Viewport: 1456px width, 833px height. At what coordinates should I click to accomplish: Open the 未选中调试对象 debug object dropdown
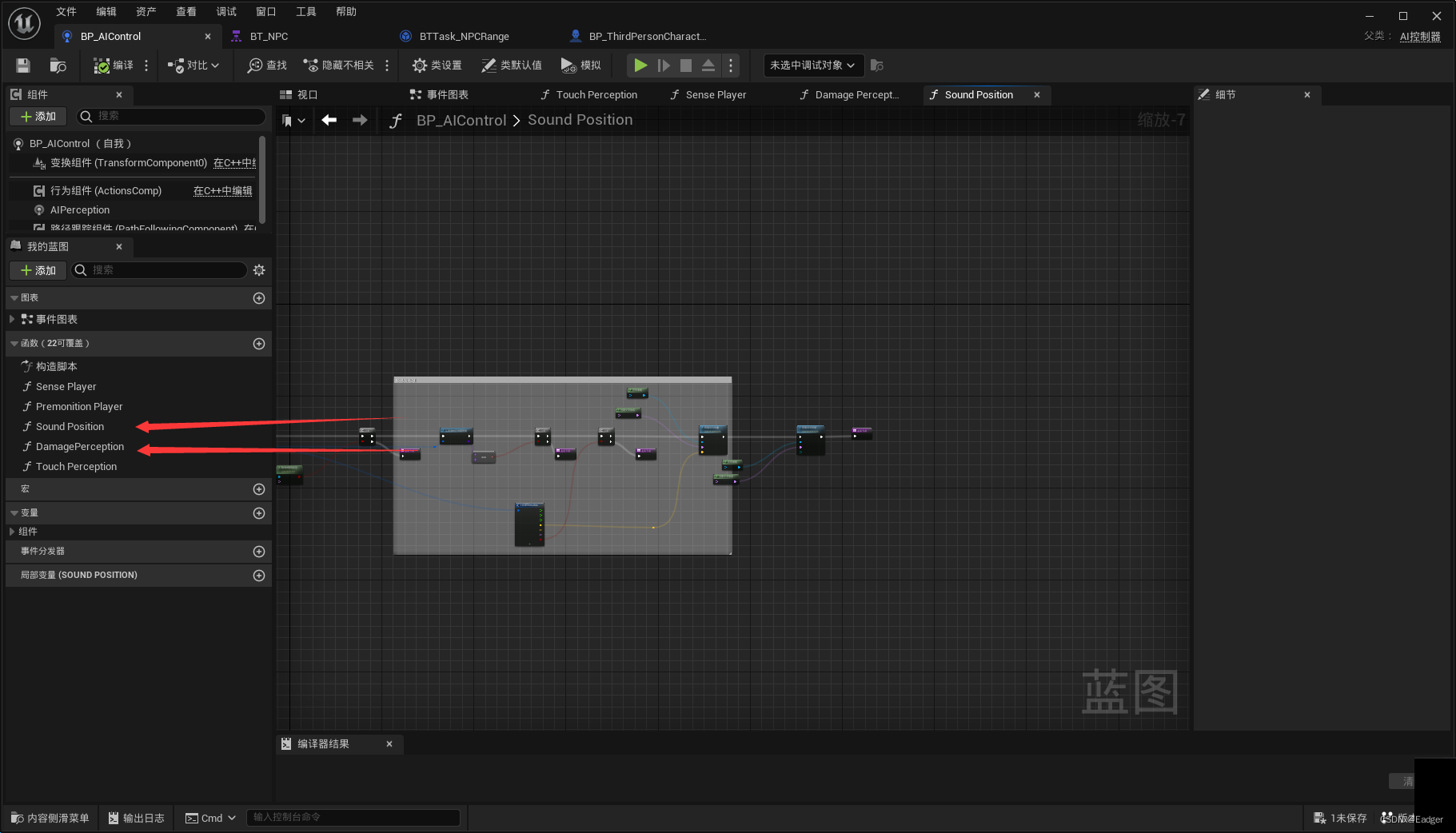(811, 66)
